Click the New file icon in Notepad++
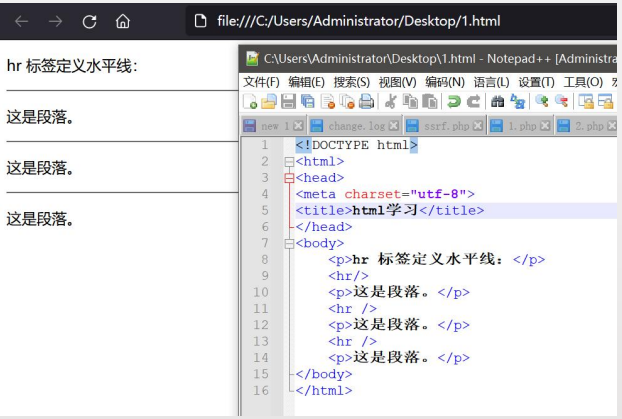The width and height of the screenshot is (622, 419). point(250,101)
